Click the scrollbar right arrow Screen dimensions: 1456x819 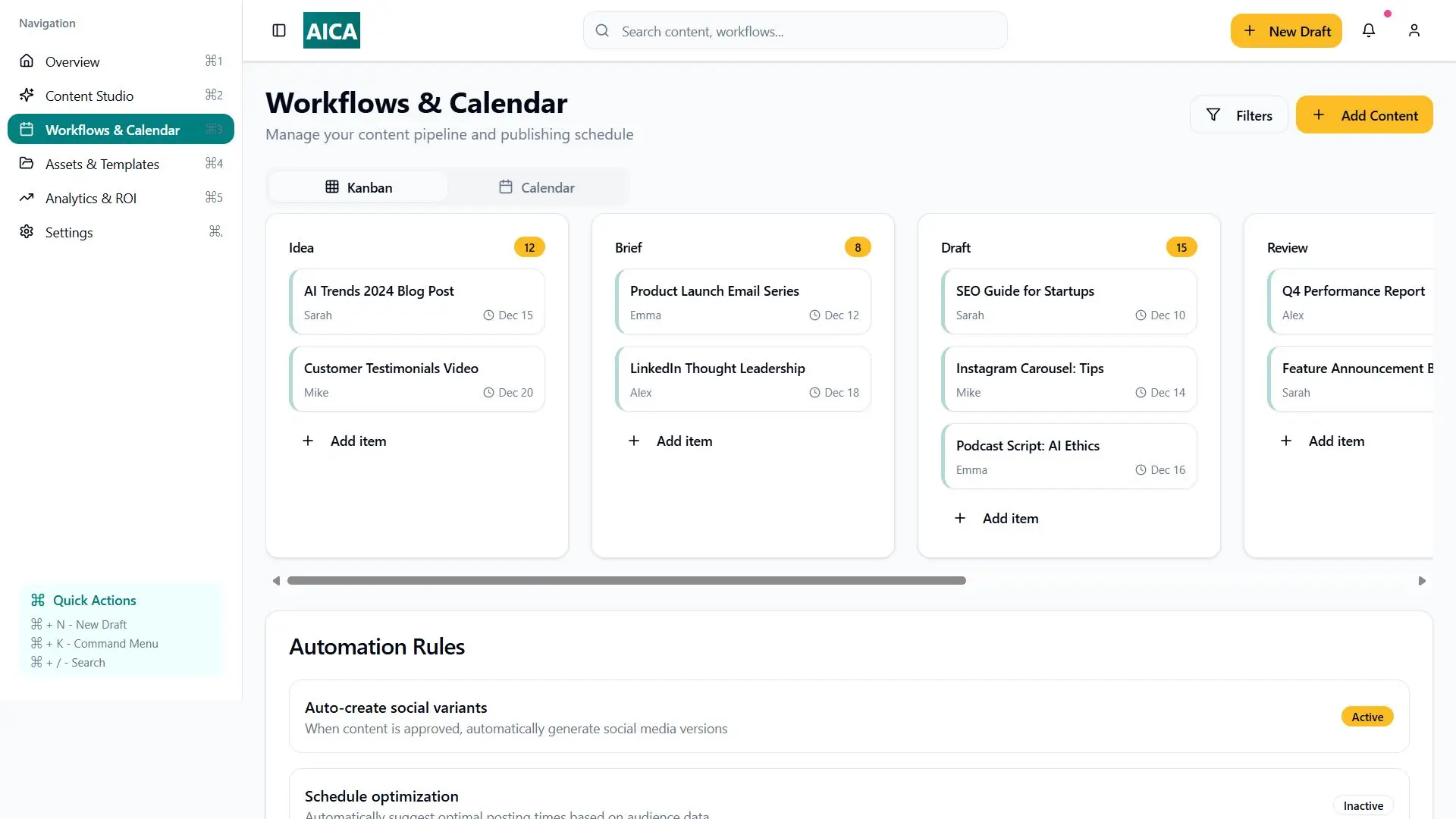1422,580
